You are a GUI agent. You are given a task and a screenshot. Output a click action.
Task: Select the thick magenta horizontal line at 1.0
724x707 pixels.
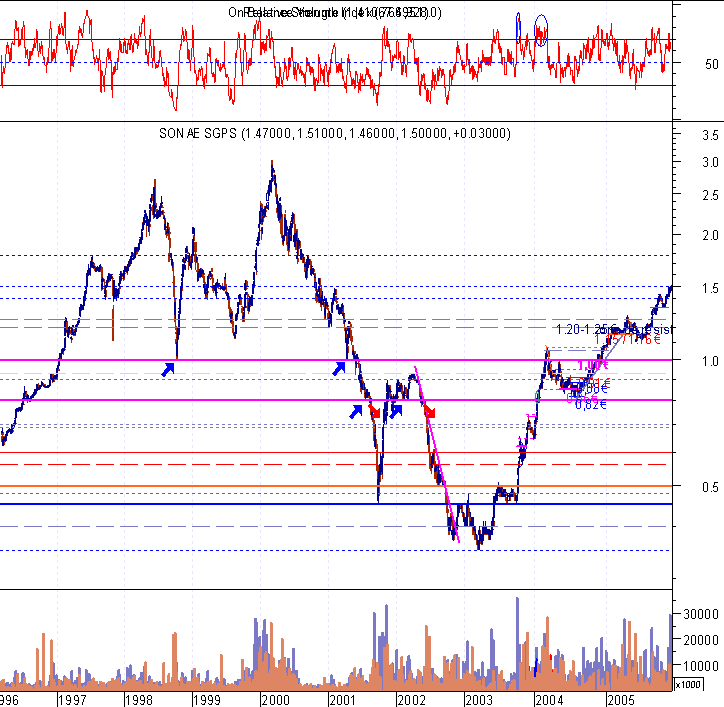pos(336,360)
